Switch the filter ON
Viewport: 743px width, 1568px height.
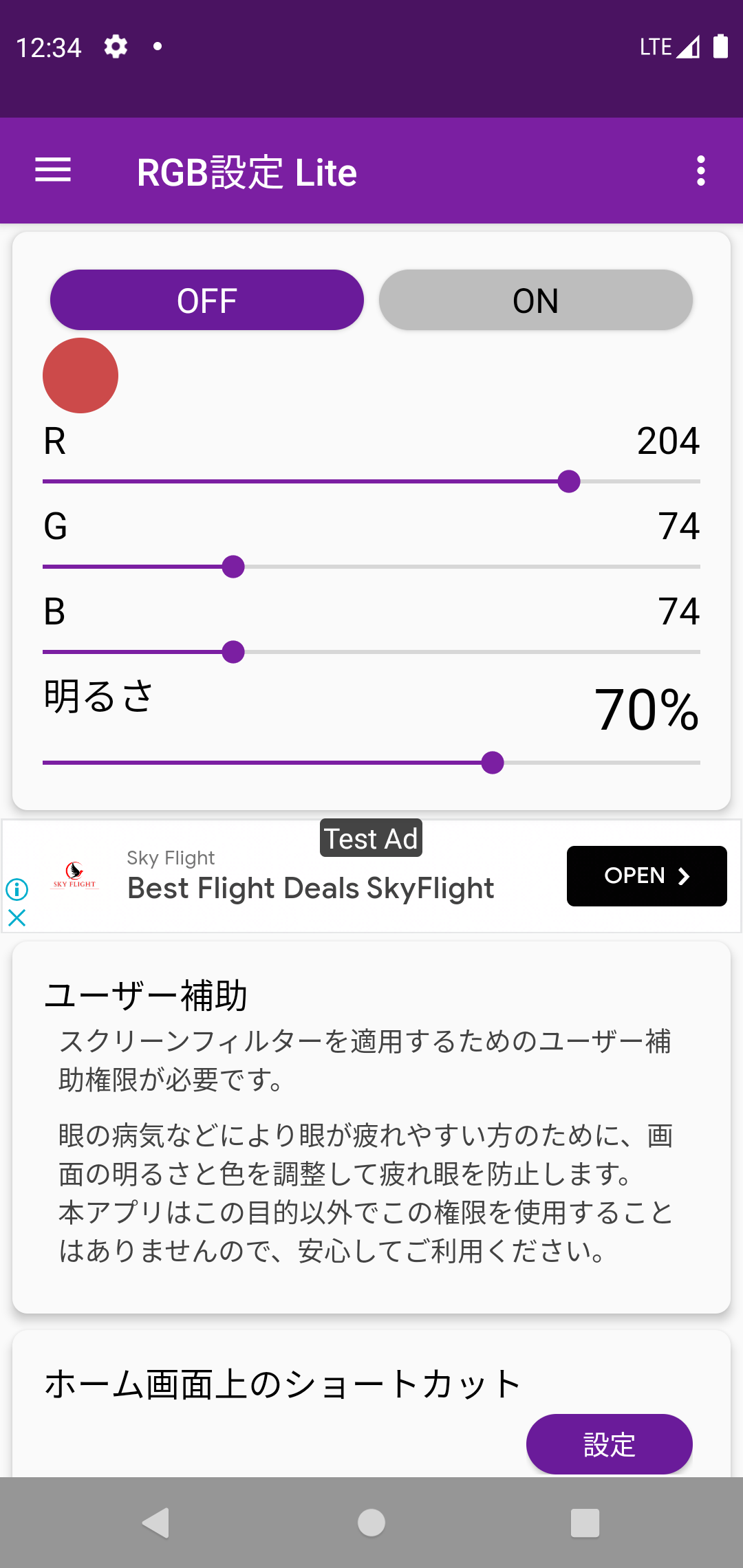(535, 300)
